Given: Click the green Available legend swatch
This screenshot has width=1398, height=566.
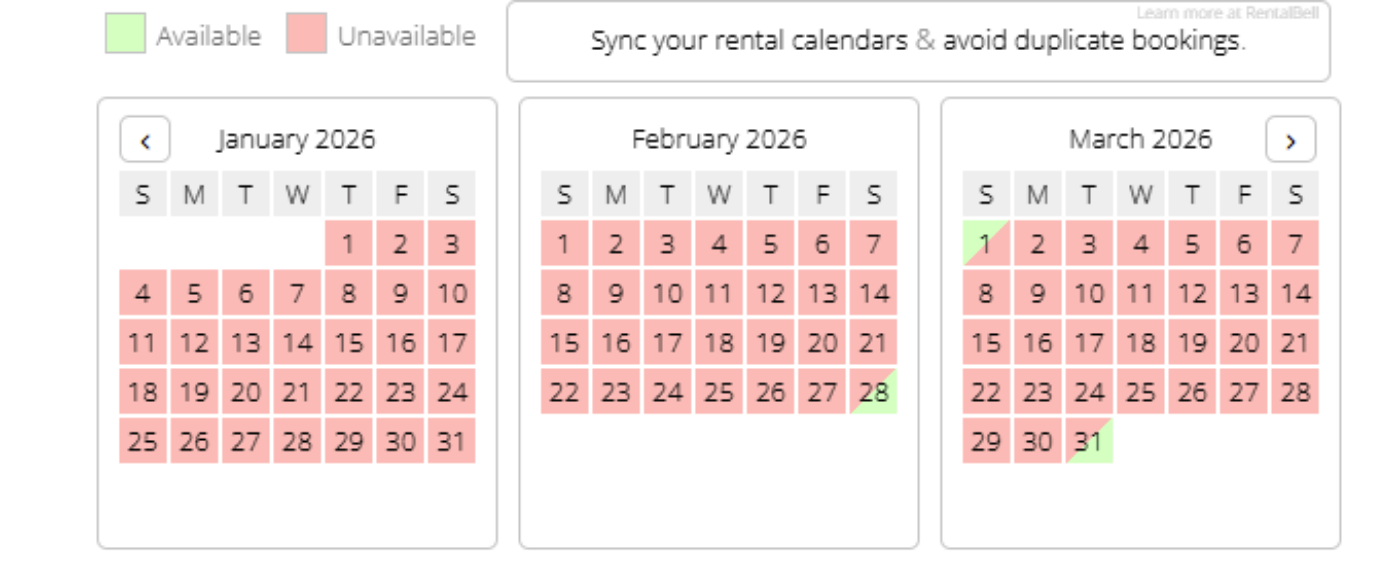Looking at the screenshot, I should click(x=125, y=33).
